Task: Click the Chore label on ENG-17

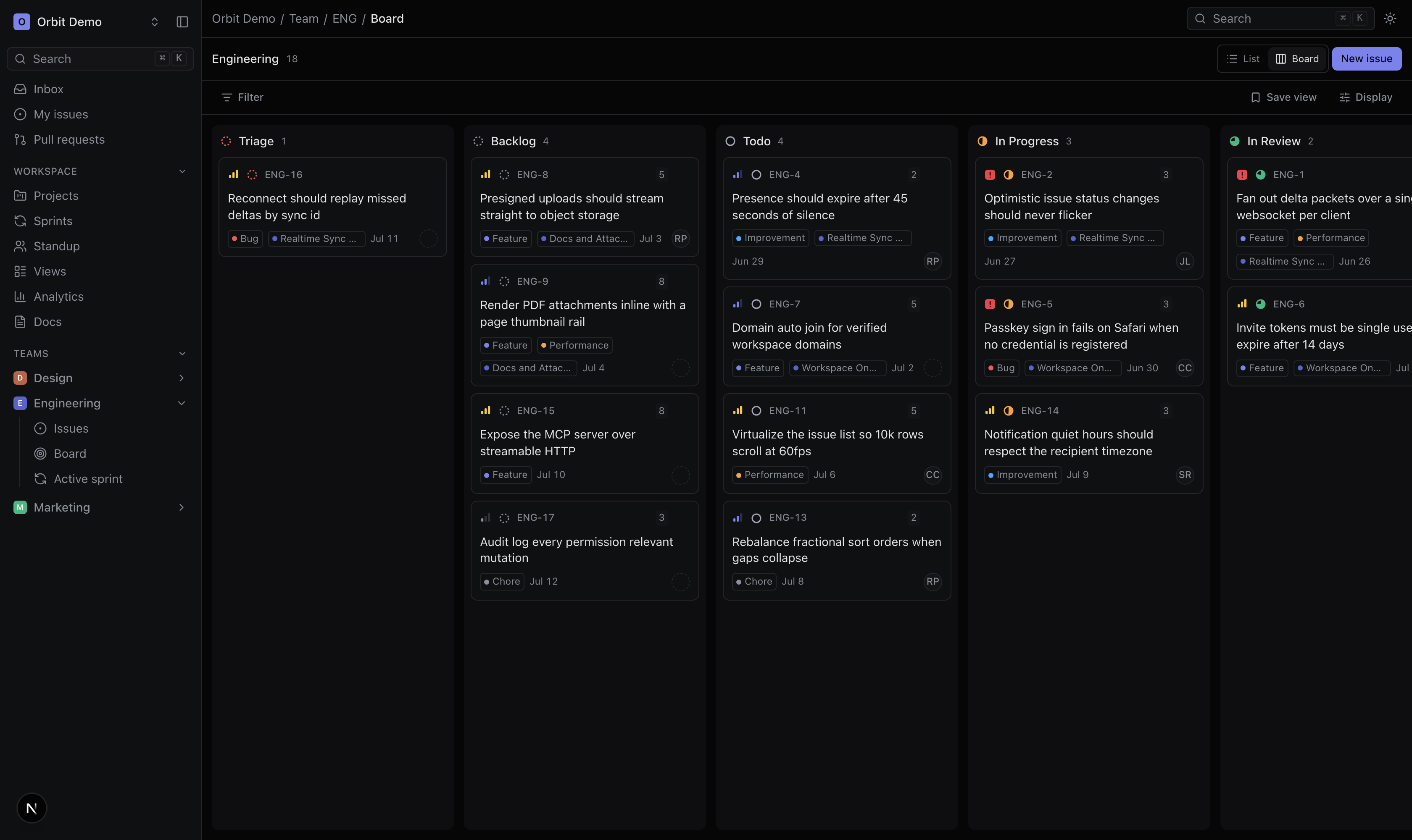Action: pyautogui.click(x=502, y=581)
